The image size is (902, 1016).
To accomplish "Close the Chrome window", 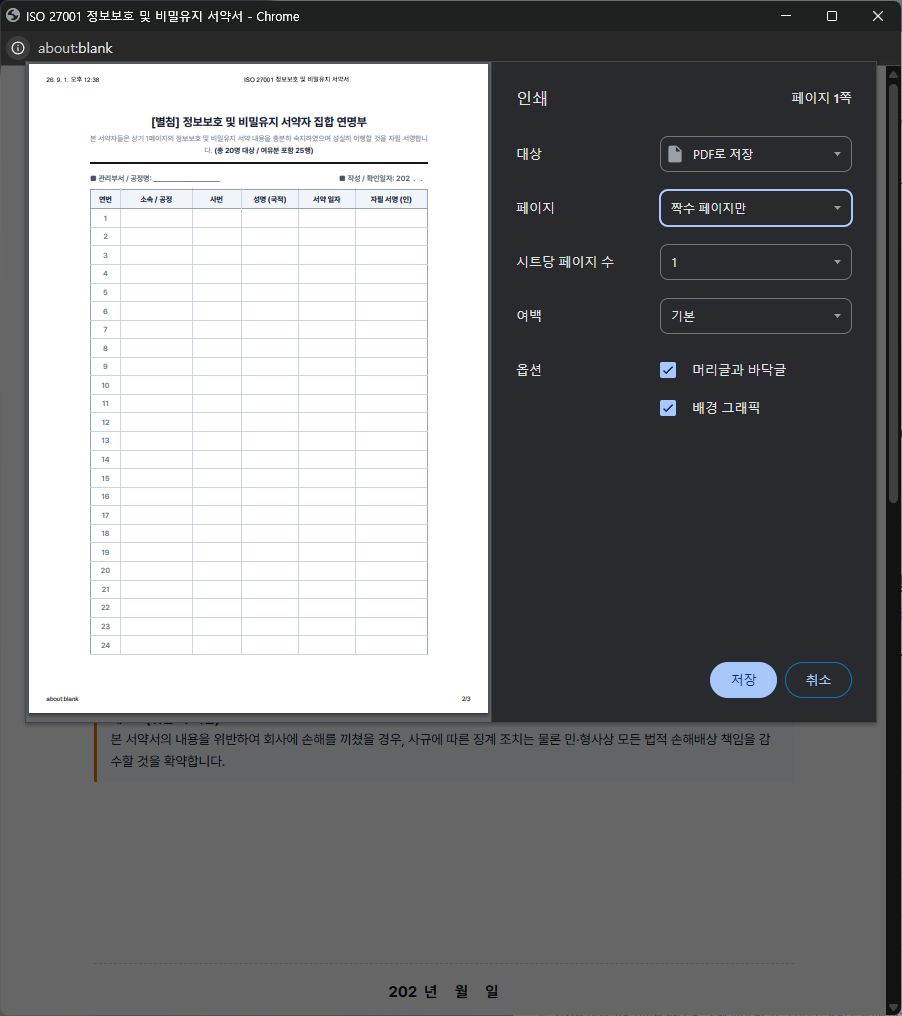I will click(x=878, y=16).
